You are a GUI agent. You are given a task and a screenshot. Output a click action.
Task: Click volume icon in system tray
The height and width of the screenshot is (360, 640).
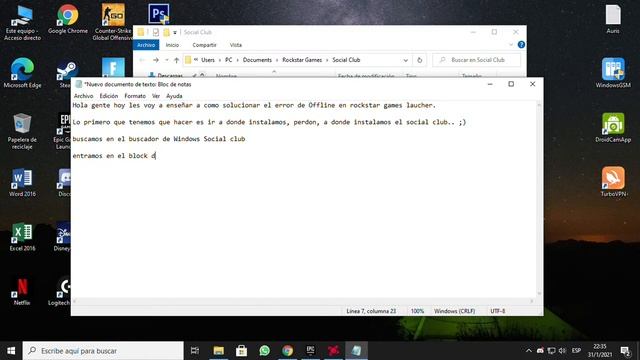(x=562, y=351)
